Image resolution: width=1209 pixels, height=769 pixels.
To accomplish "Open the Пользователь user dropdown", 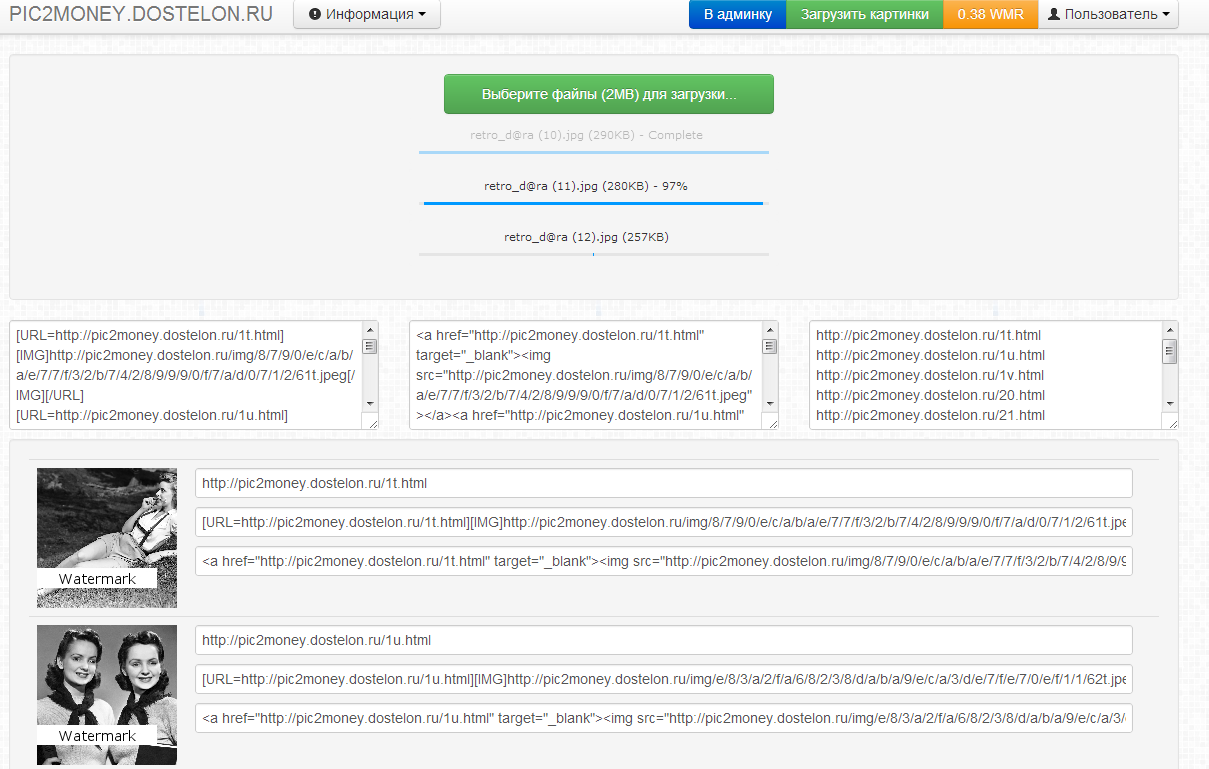I will tap(1108, 15).
